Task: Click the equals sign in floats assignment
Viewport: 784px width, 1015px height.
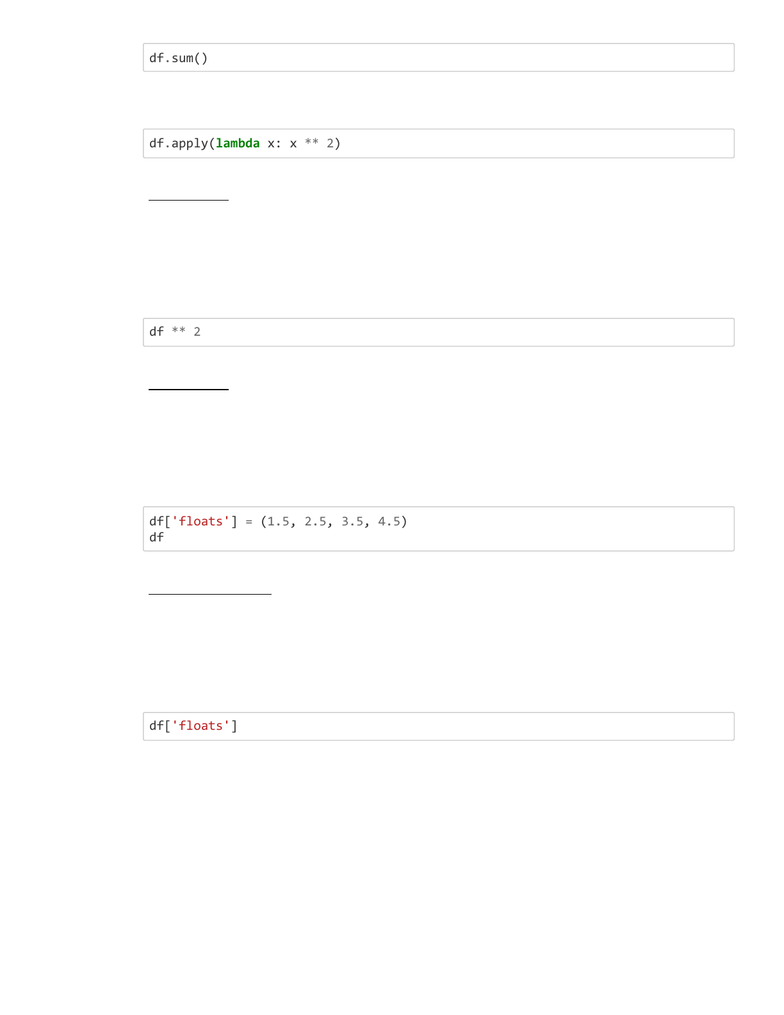Action: 249,521
